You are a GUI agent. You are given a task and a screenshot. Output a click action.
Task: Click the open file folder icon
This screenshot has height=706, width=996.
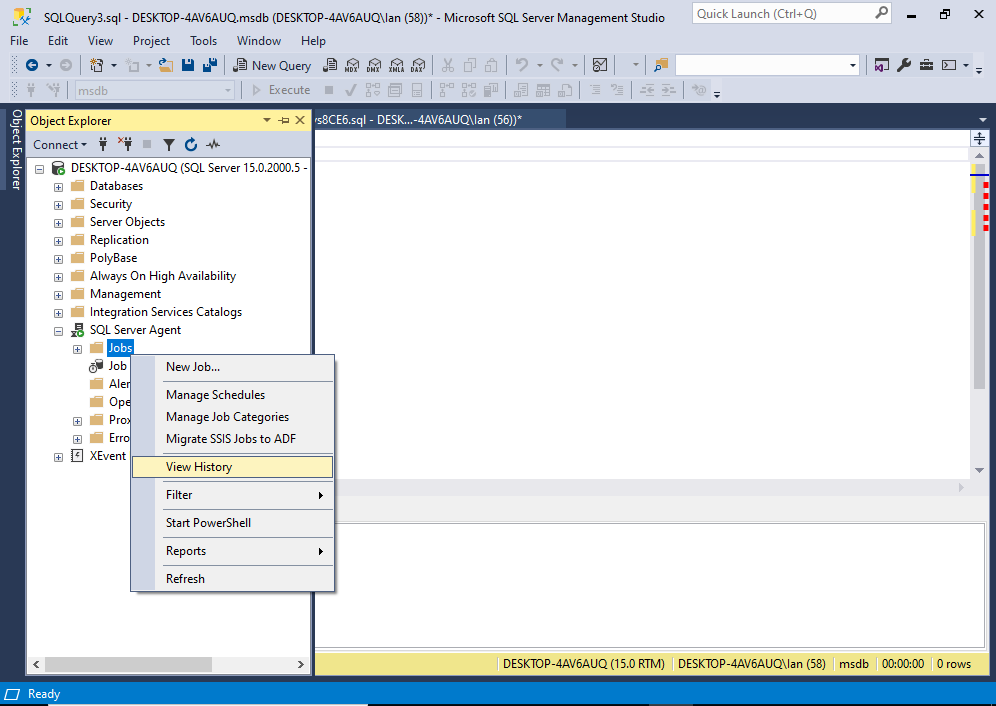(166, 65)
